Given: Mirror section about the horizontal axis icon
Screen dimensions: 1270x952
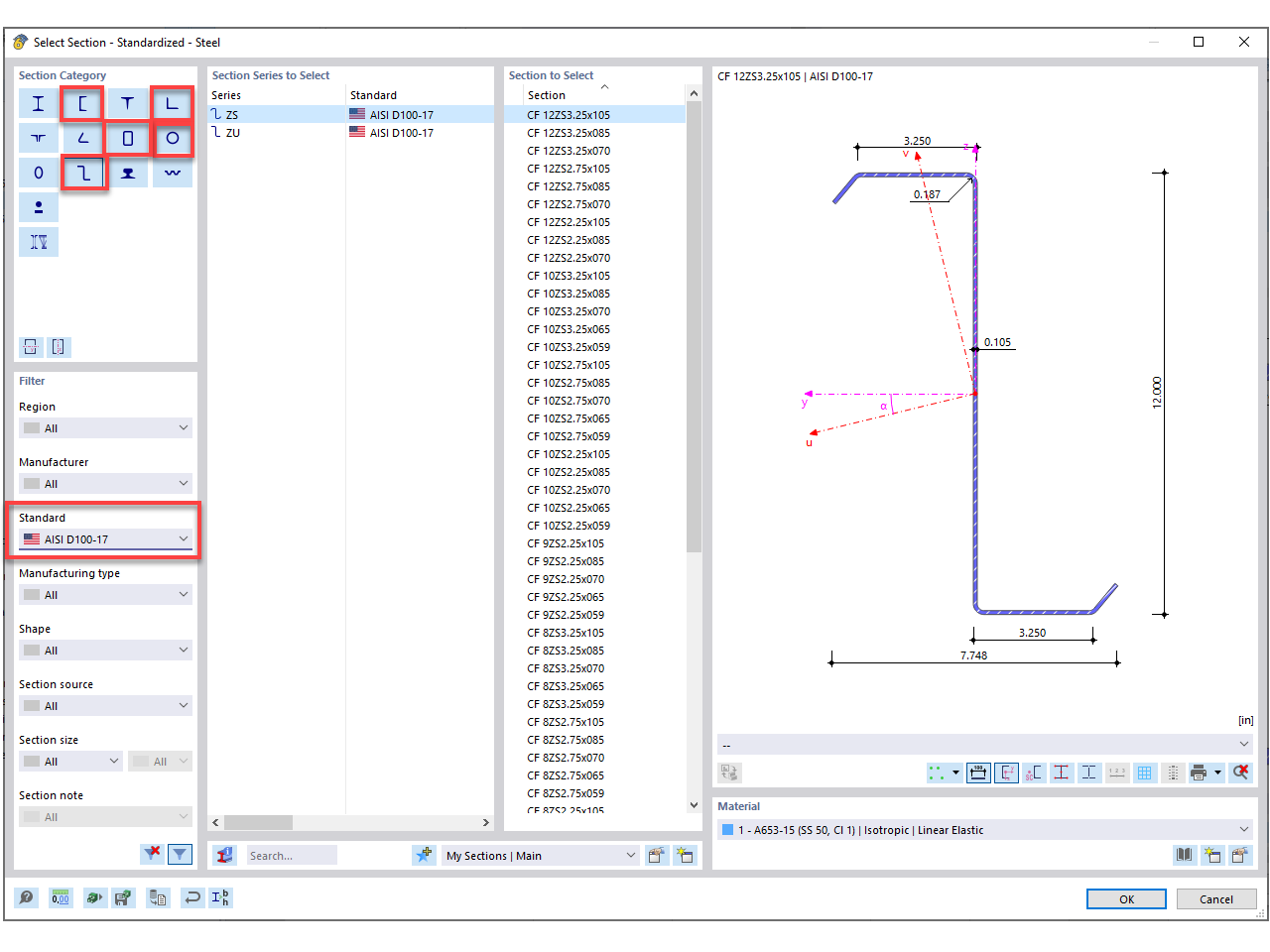Looking at the screenshot, I should [31, 347].
